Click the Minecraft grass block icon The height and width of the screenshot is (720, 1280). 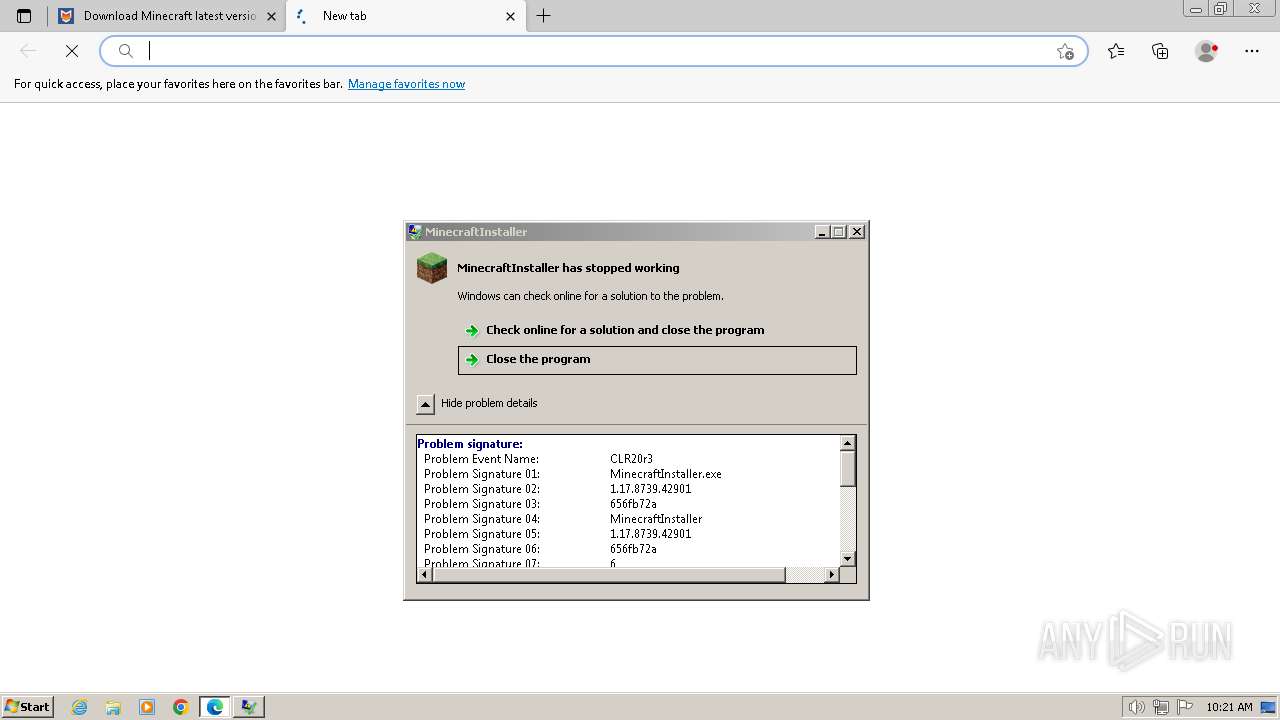(x=432, y=268)
